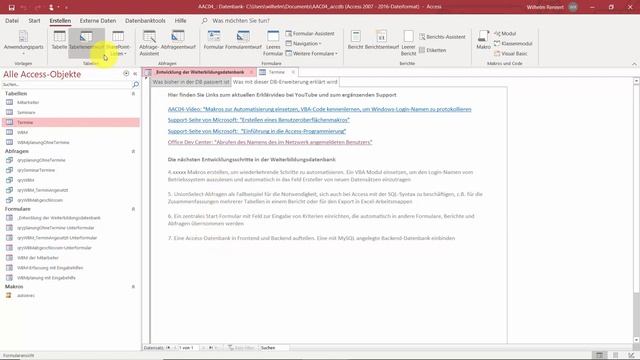Switch to the Start ribbon tab
This screenshot has width=640, height=360.
[34, 20]
